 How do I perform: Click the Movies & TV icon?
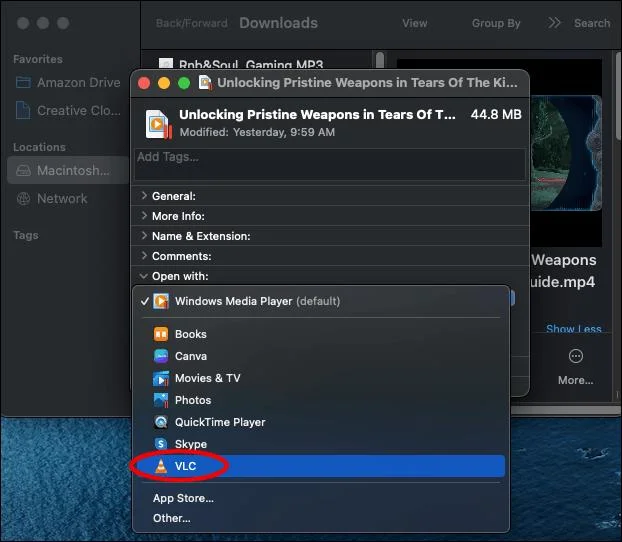click(x=161, y=378)
